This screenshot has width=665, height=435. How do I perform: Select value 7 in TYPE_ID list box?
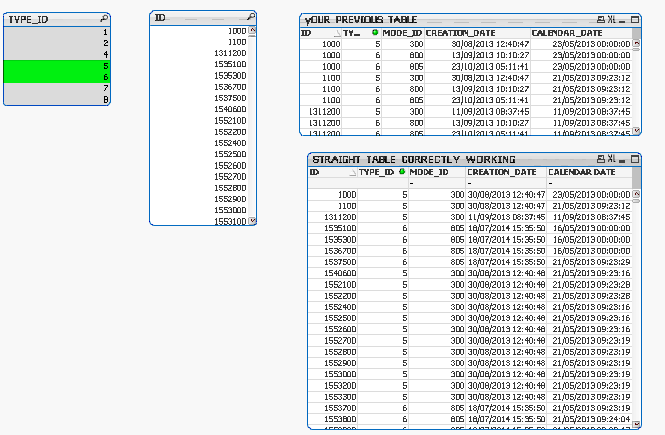pos(57,88)
